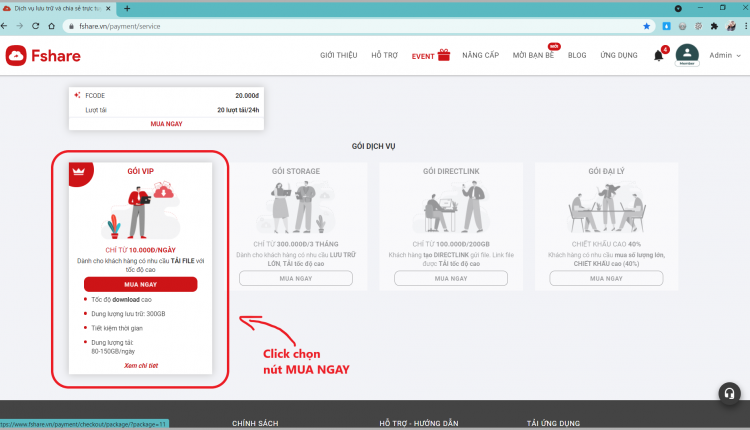Click the GÓI DIRECTLINK title
This screenshot has width=750, height=430.
pyautogui.click(x=451, y=171)
